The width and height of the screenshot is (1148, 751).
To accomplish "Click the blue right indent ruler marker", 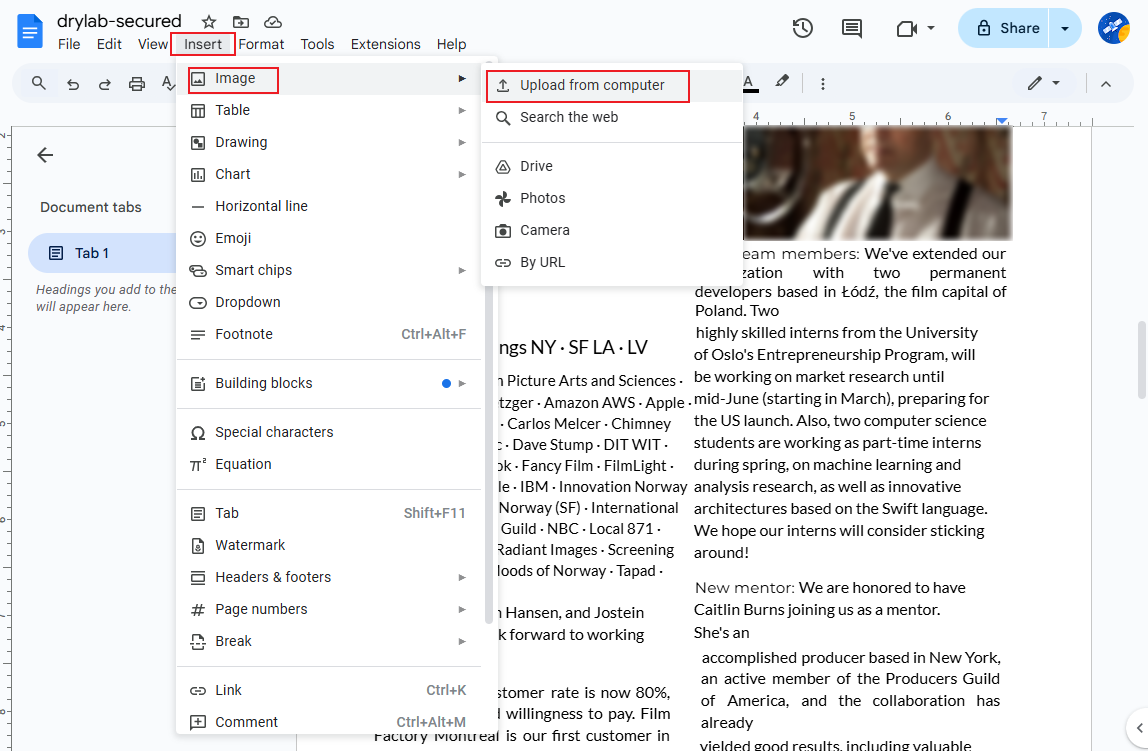I will [1002, 121].
